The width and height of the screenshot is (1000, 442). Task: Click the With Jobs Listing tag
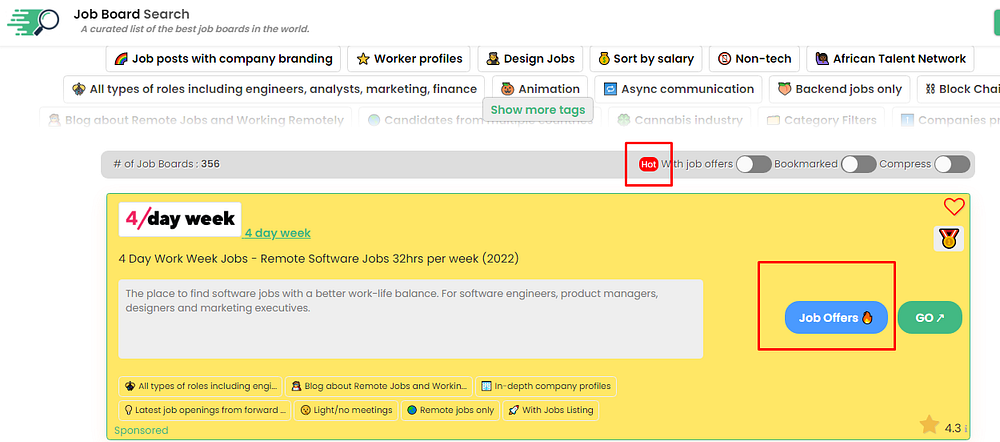(x=550, y=410)
